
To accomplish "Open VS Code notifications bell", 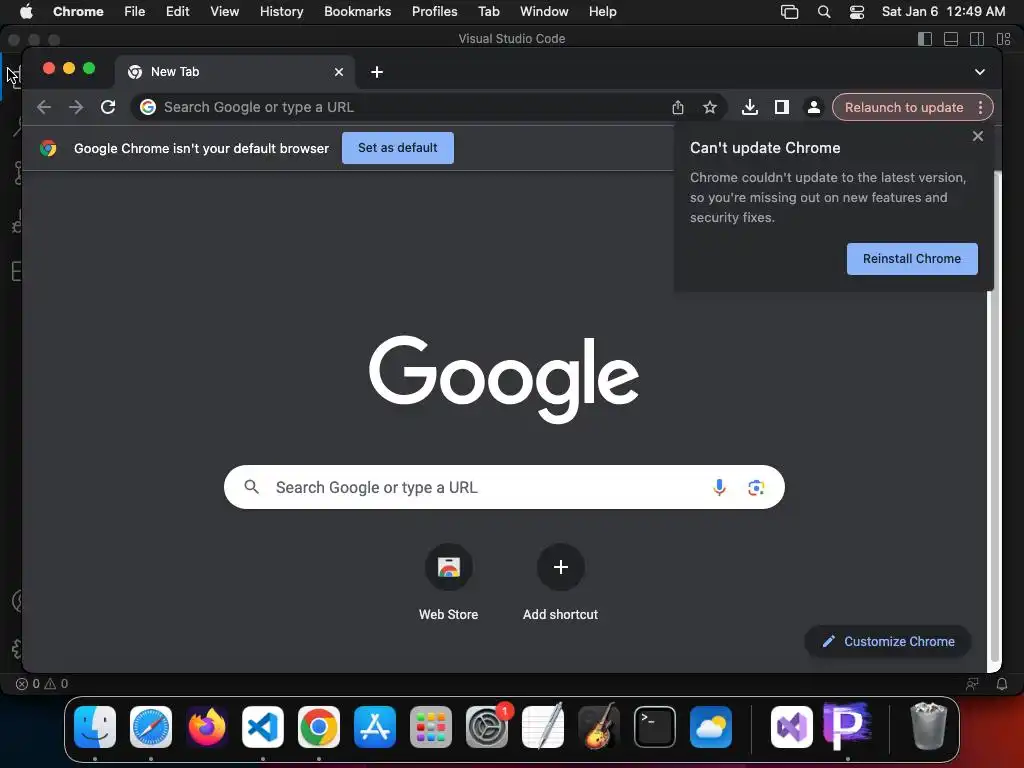I will point(1002,684).
